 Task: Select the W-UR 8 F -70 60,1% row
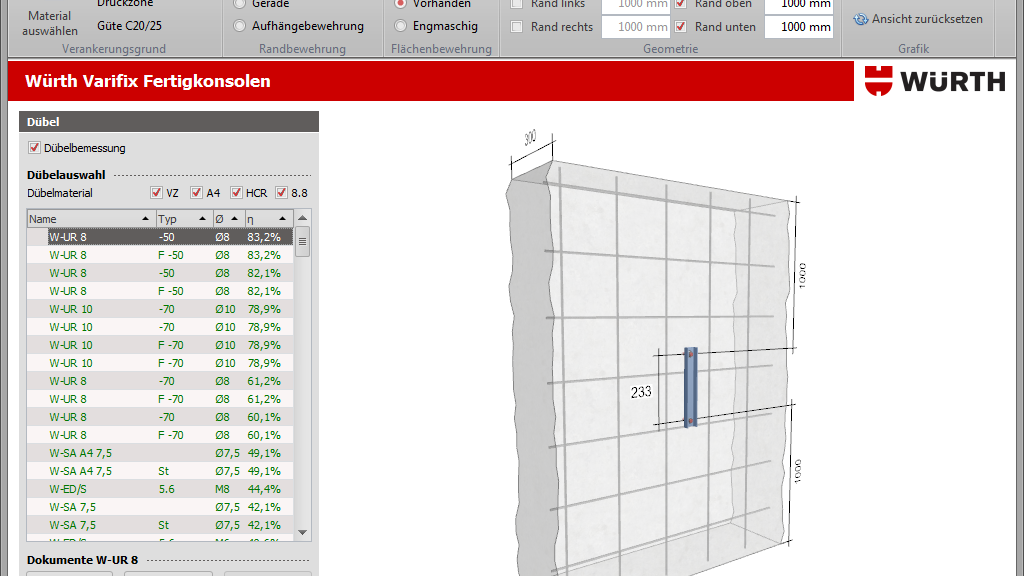[x=160, y=435]
